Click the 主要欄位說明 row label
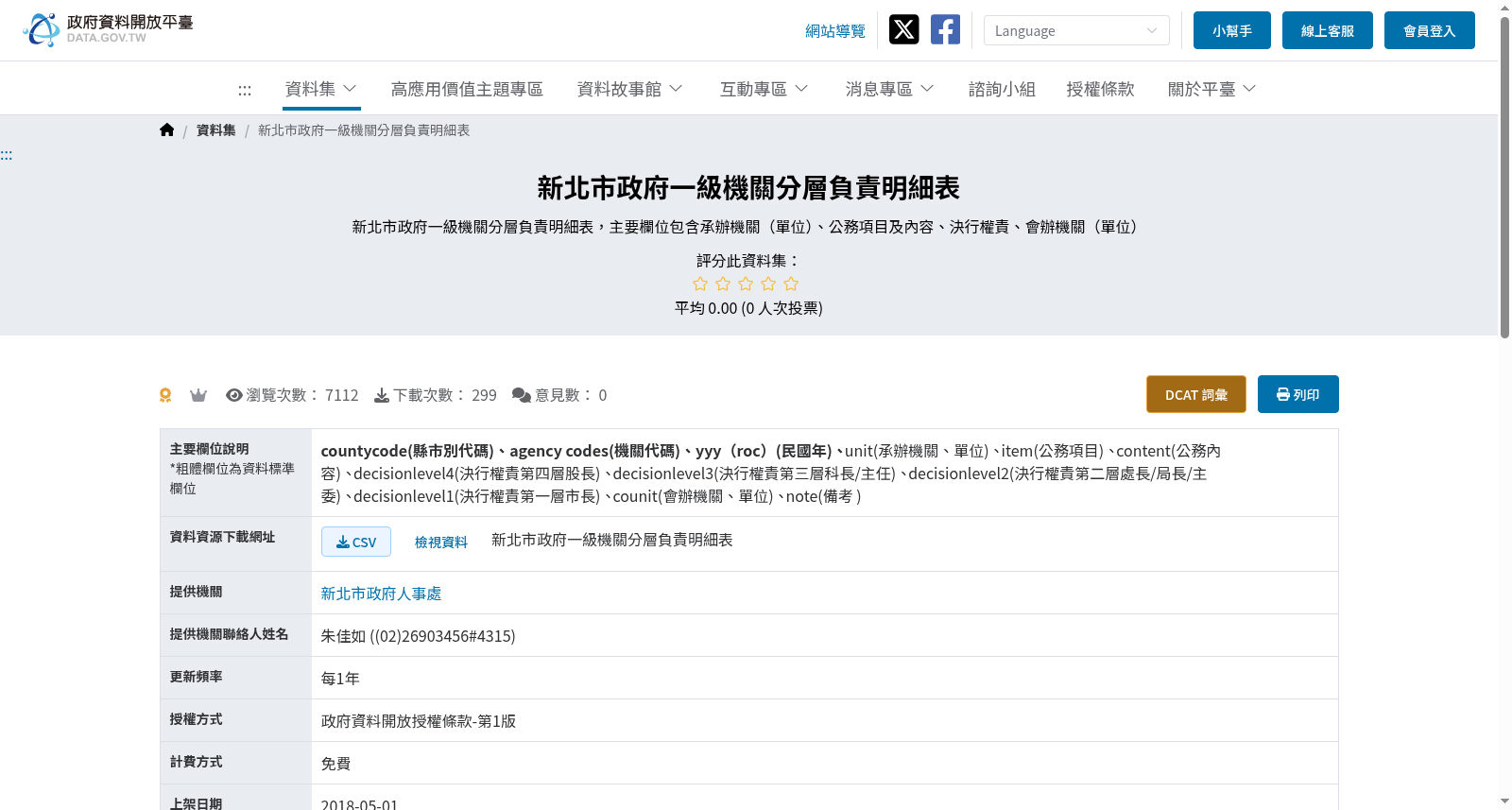Screen dimensions: 1512x810 click(x=210, y=449)
